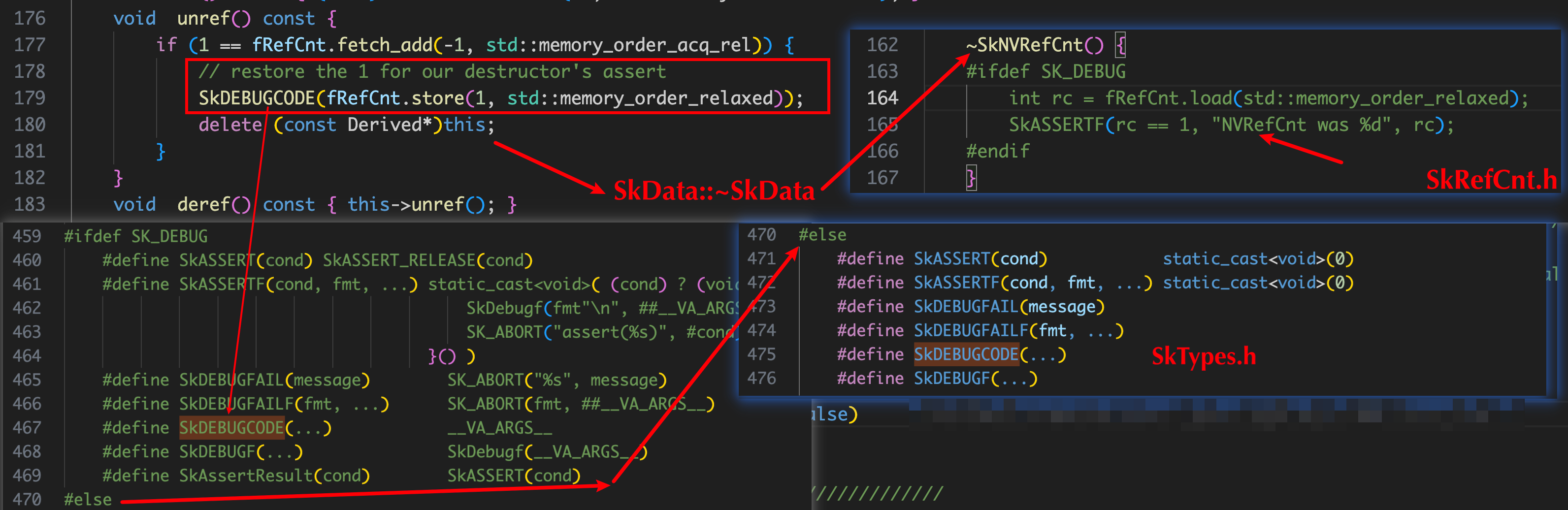Click line number 183 in the gutter
The image size is (1568, 510).
[30, 204]
